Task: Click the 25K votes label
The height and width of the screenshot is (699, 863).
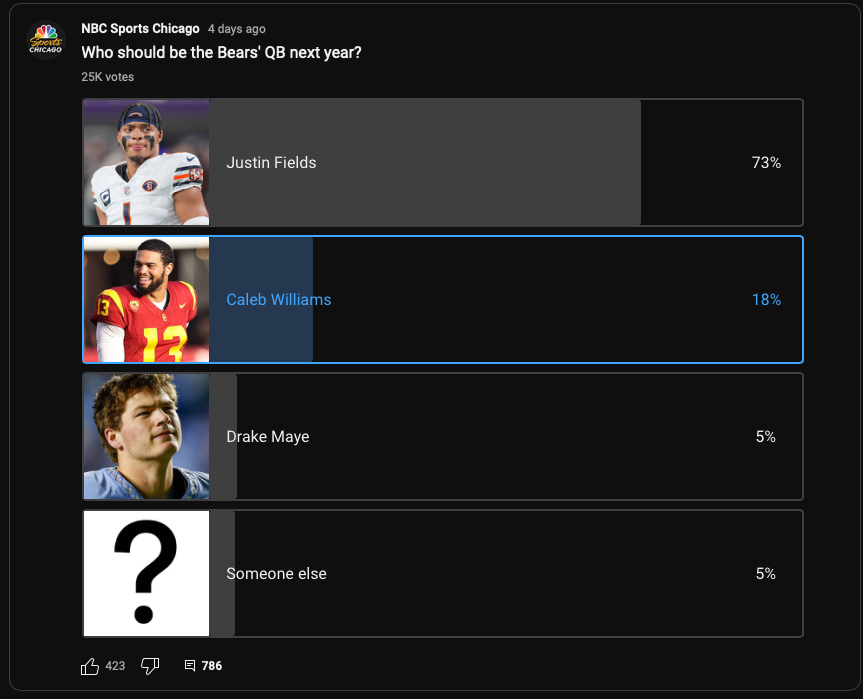Action: coord(108,77)
